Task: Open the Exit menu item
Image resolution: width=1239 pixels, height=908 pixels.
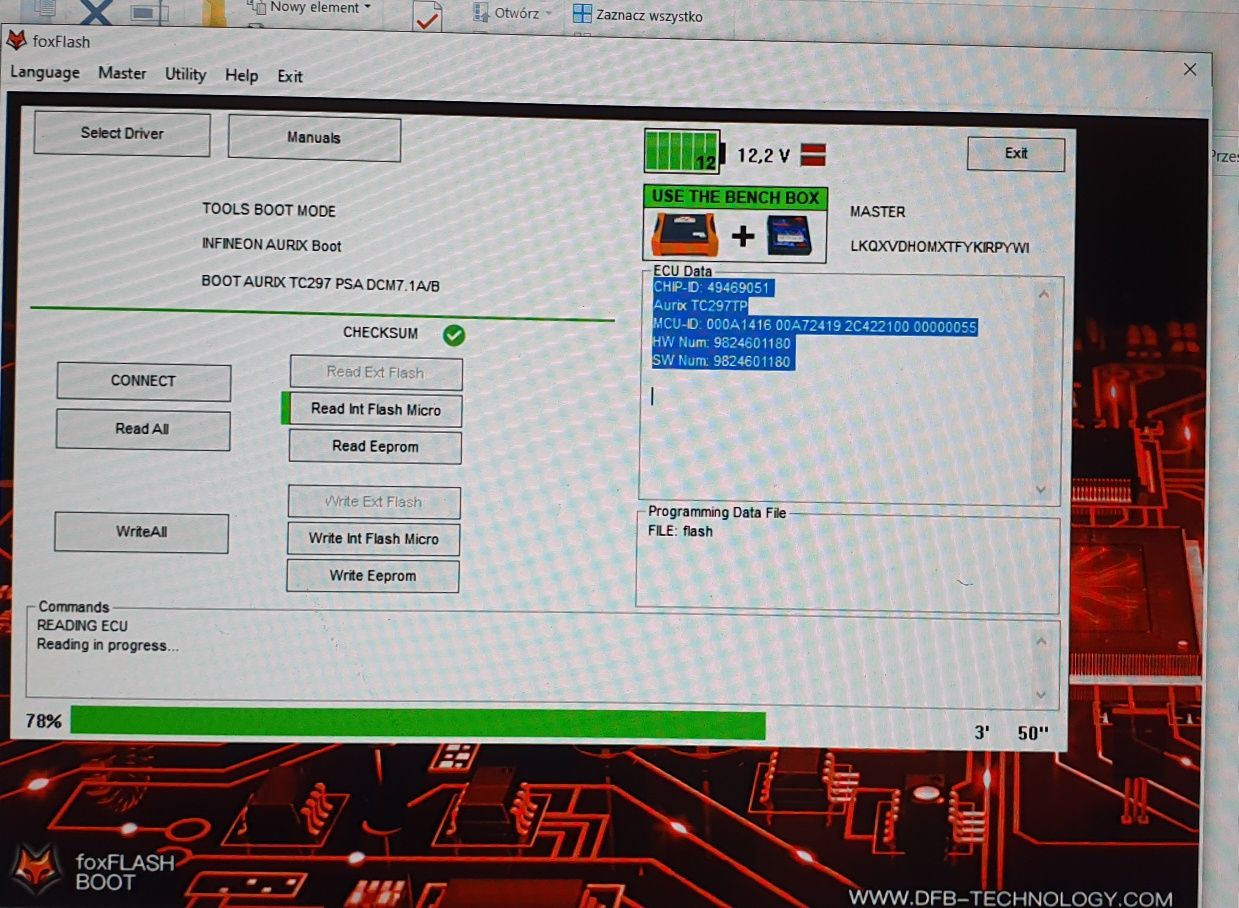Action: (290, 76)
